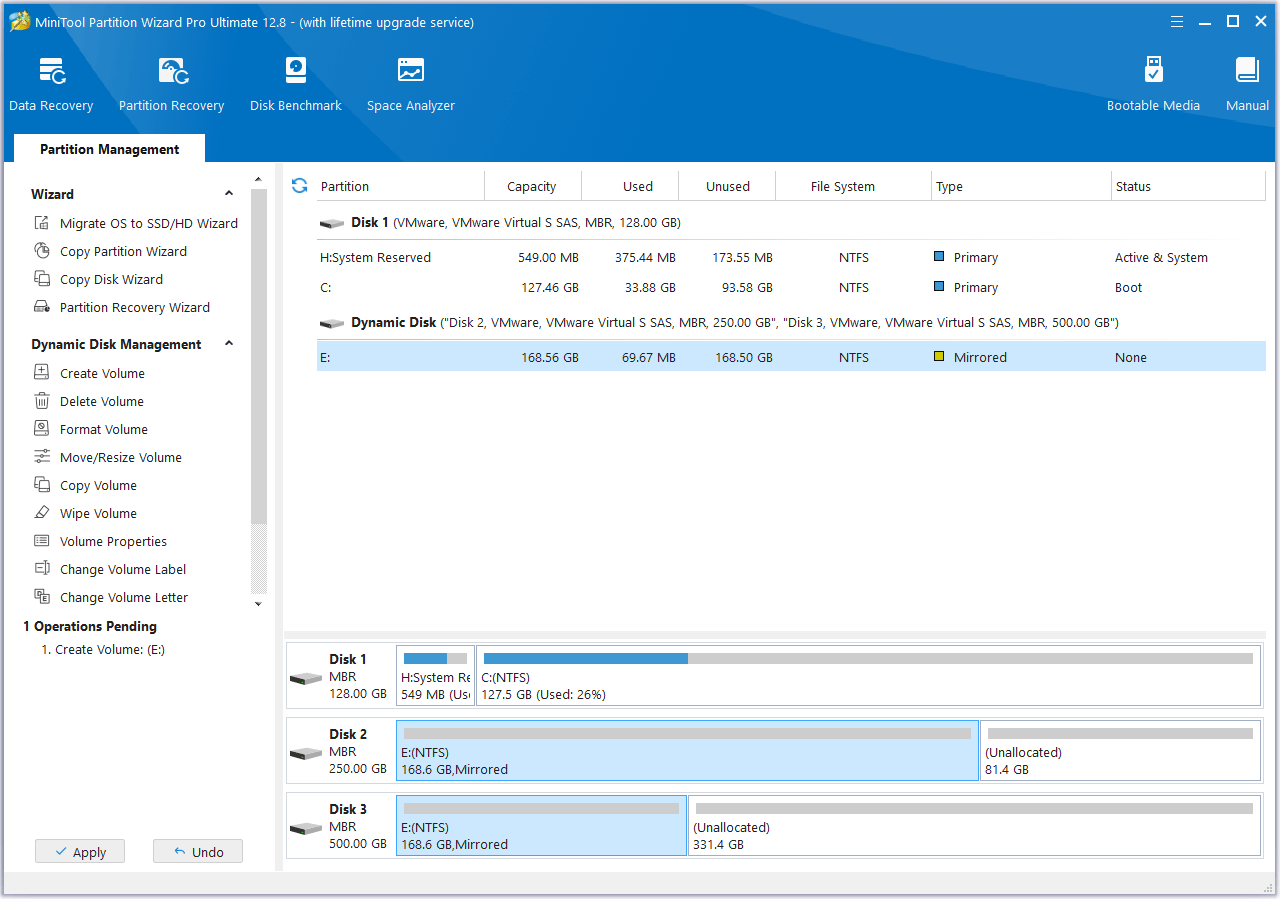Click the Copy Partition Wizard icon
The image size is (1280, 899).
click(x=42, y=251)
